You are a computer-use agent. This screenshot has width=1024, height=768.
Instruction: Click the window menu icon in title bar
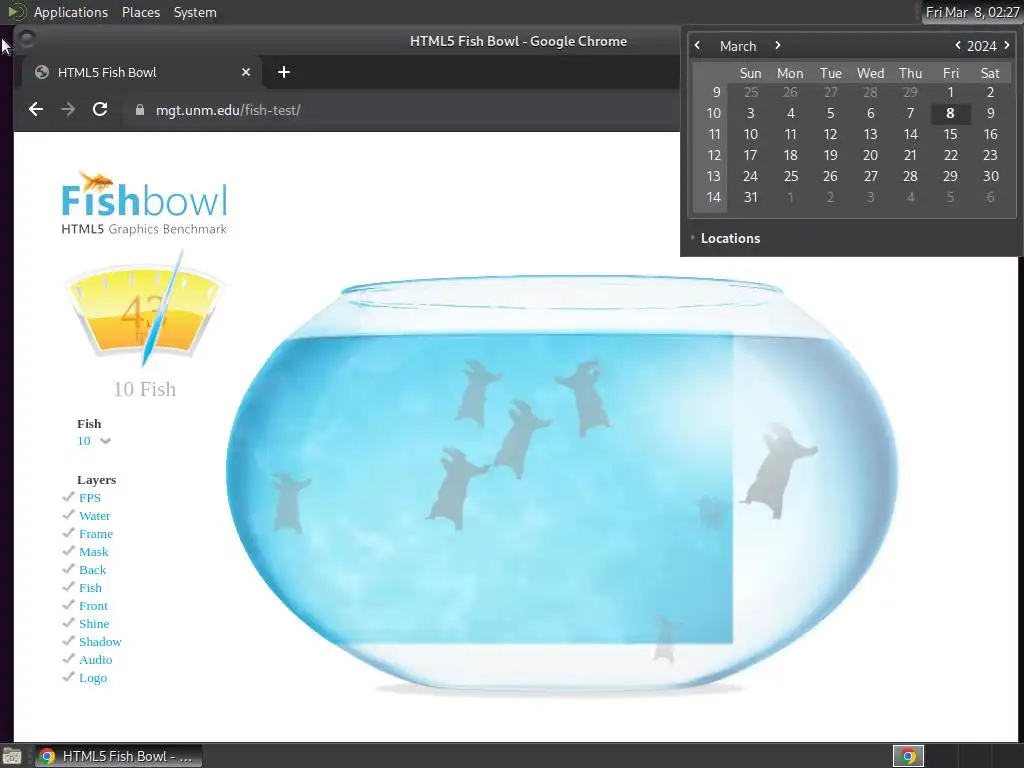(x=26, y=40)
